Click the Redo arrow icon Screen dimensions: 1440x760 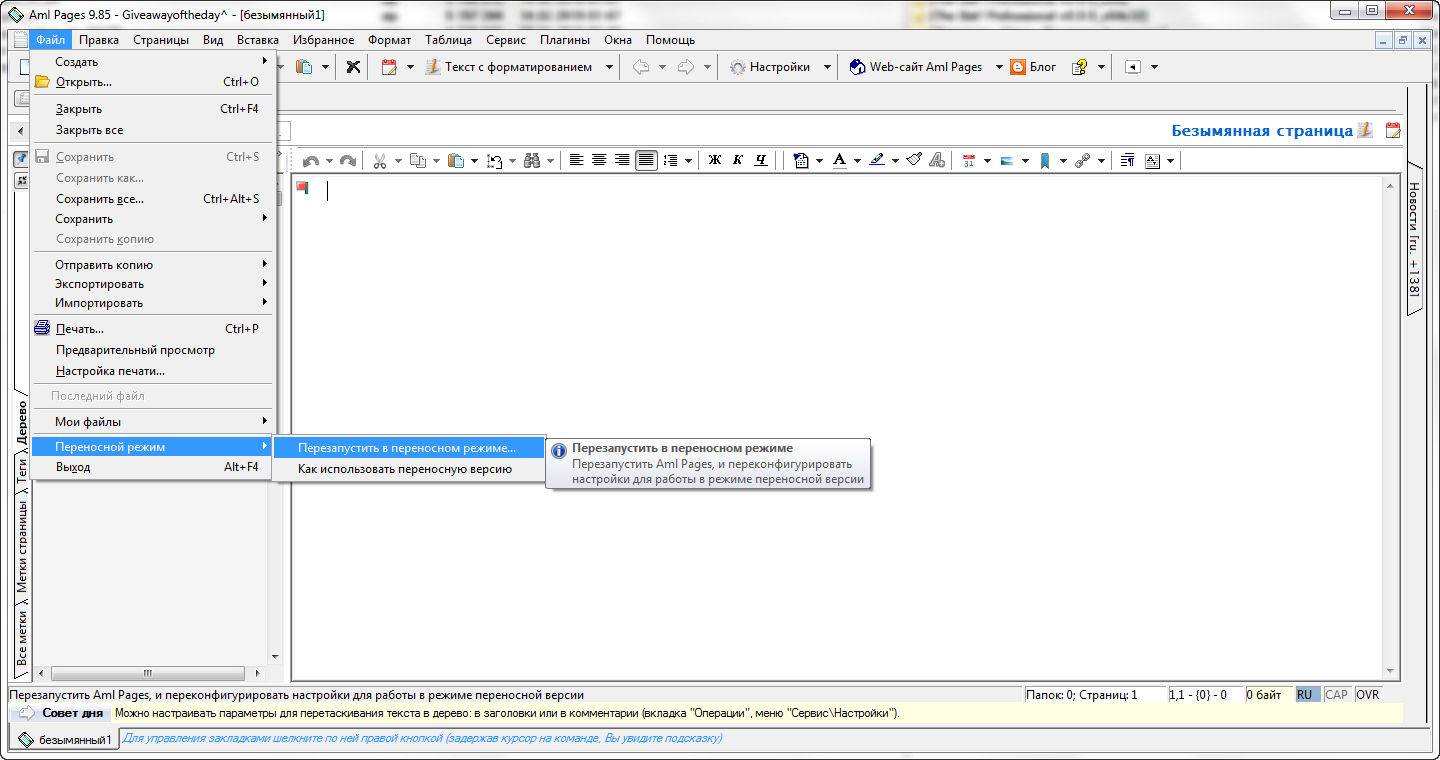[347, 160]
